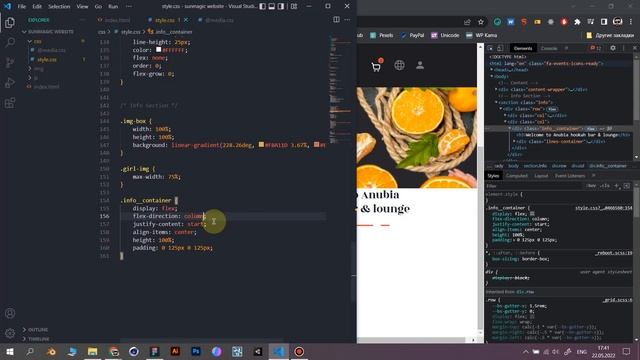Open the Event Listeners tab
640x360 pixels.
570,176
